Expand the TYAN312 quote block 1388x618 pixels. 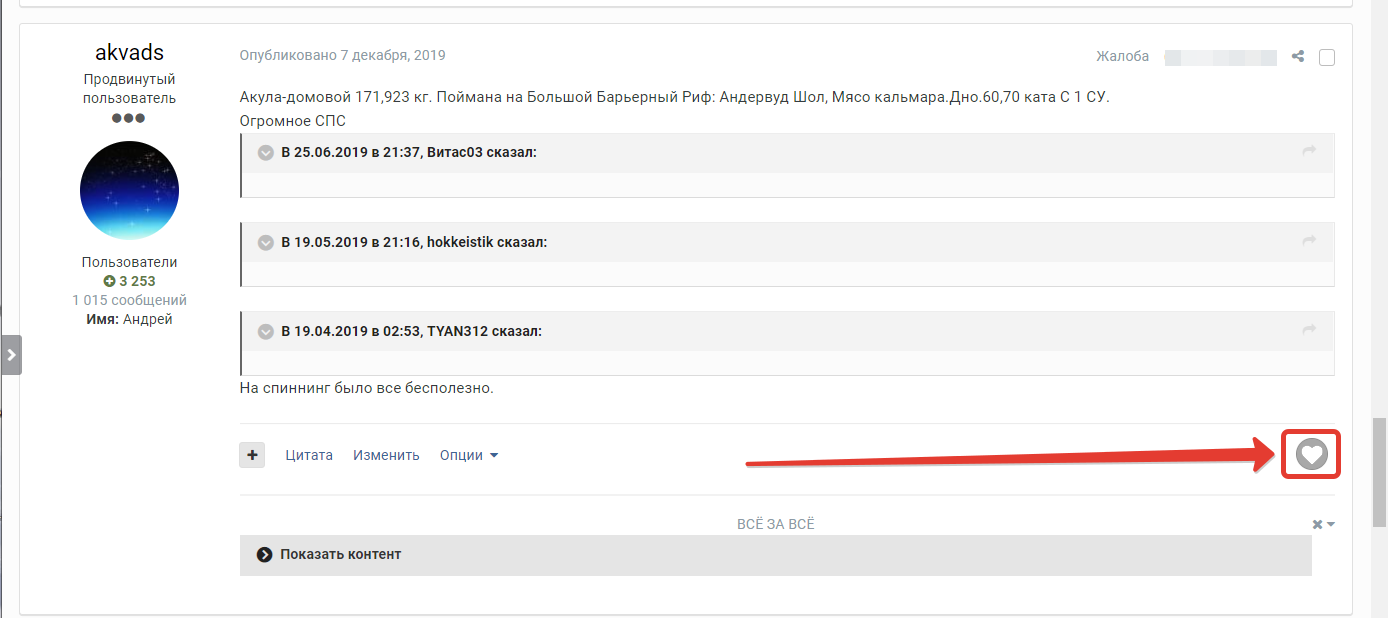[265, 331]
